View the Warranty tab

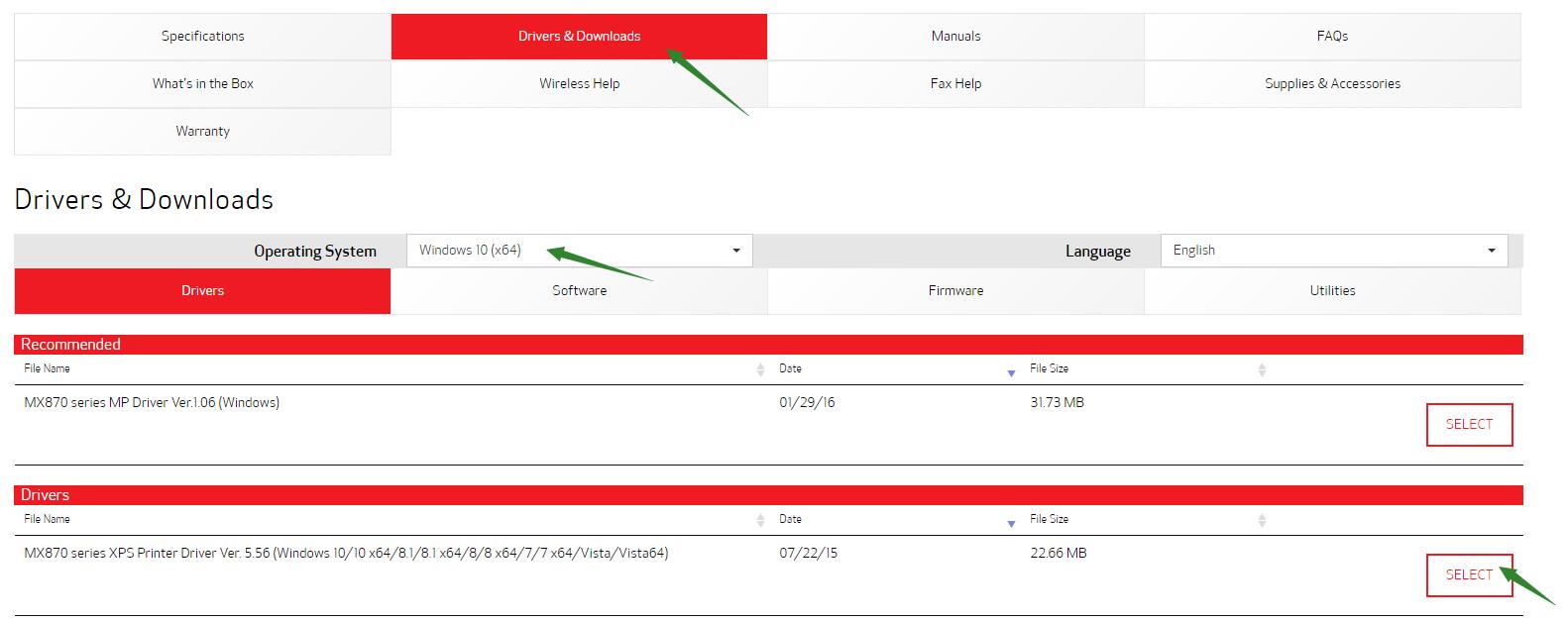pyautogui.click(x=202, y=132)
